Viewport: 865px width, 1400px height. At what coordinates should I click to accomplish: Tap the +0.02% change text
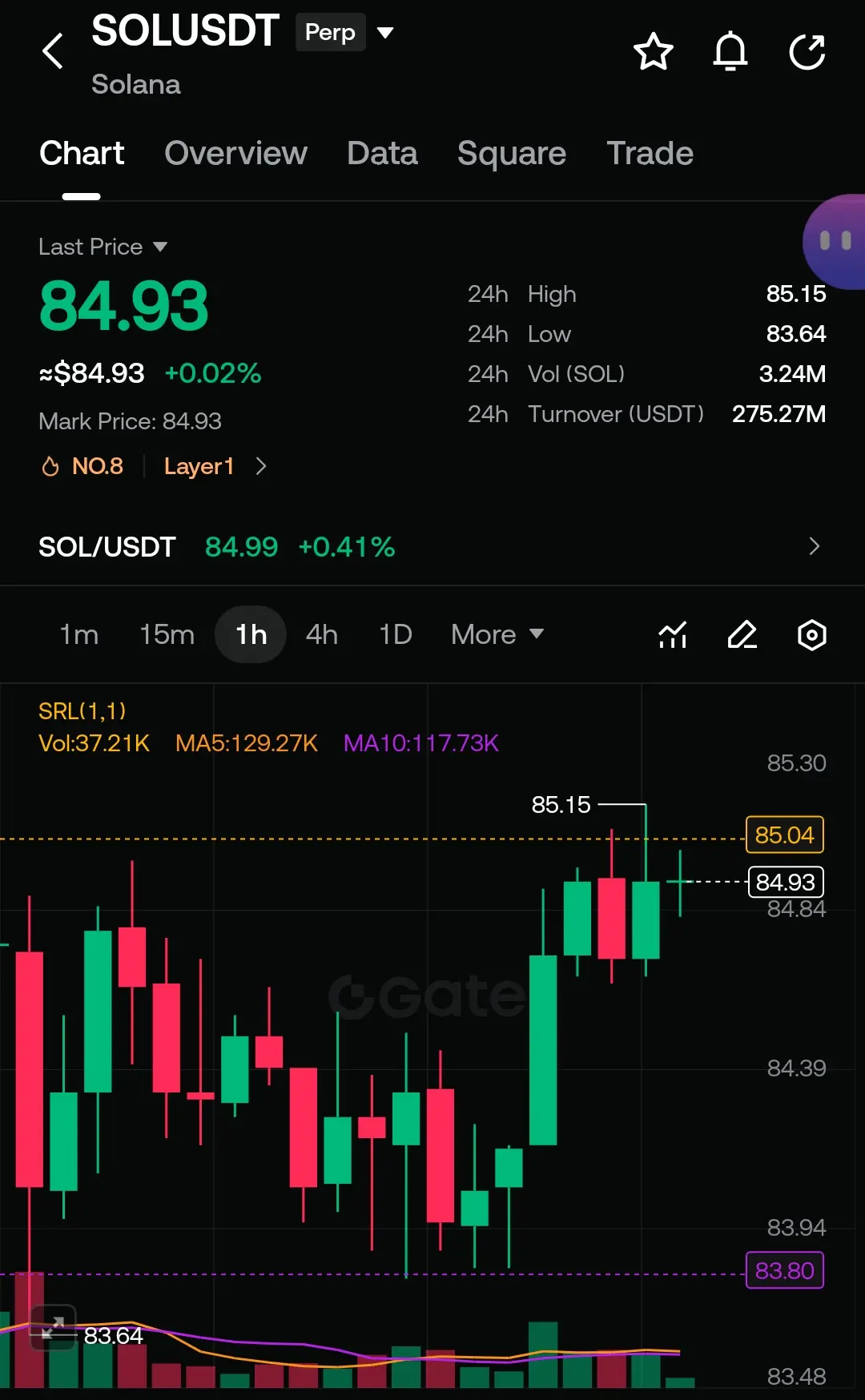(213, 373)
